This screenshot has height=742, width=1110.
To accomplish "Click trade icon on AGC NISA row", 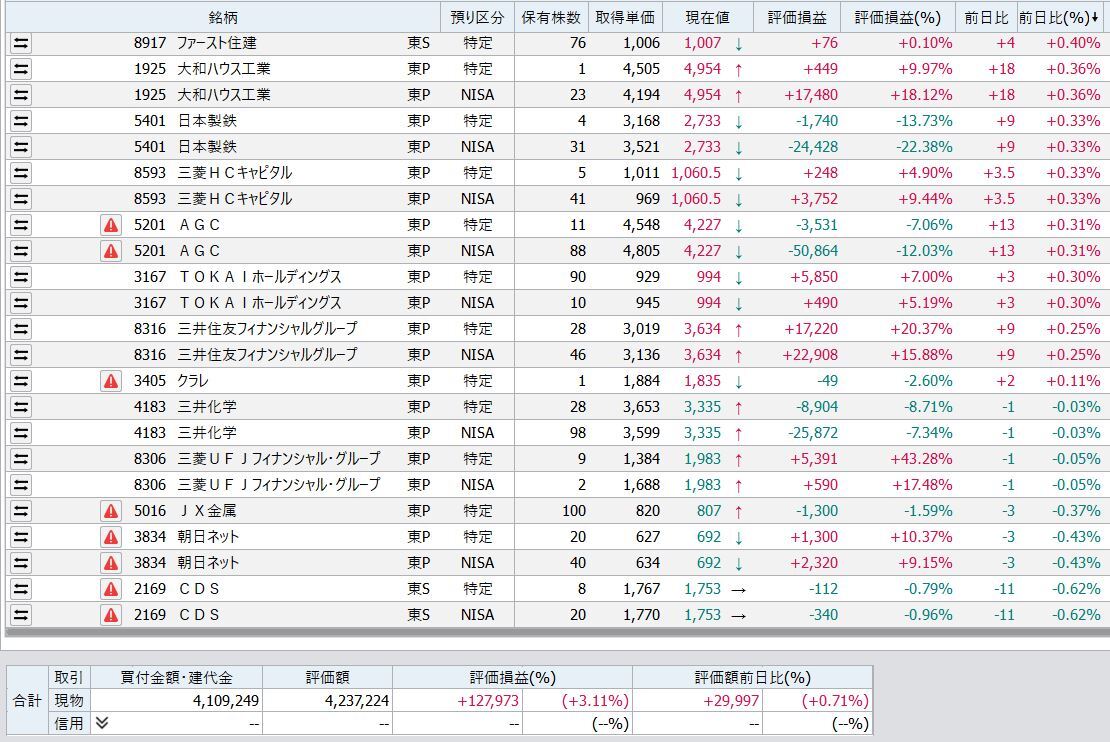I will (x=21, y=251).
